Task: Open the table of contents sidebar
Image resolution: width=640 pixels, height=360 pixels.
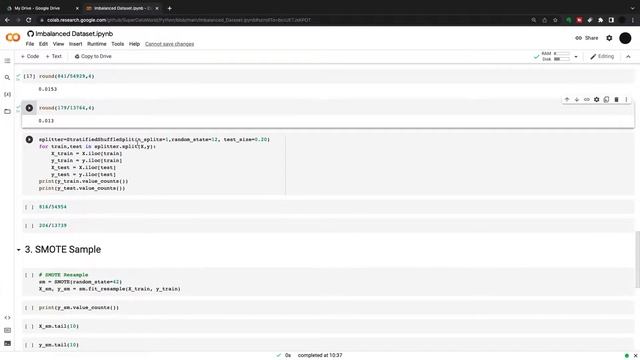Action: pyautogui.click(x=7, y=61)
